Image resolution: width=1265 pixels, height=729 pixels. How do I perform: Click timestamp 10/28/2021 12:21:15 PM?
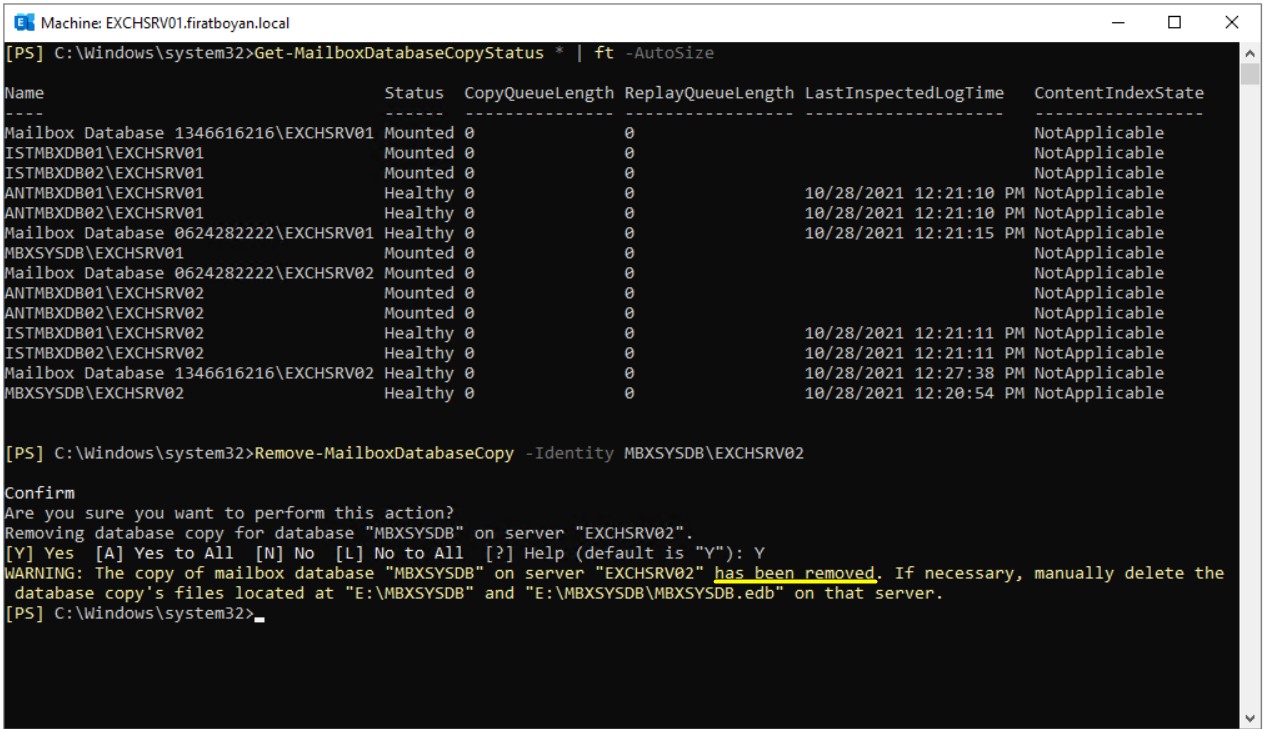[914, 233]
